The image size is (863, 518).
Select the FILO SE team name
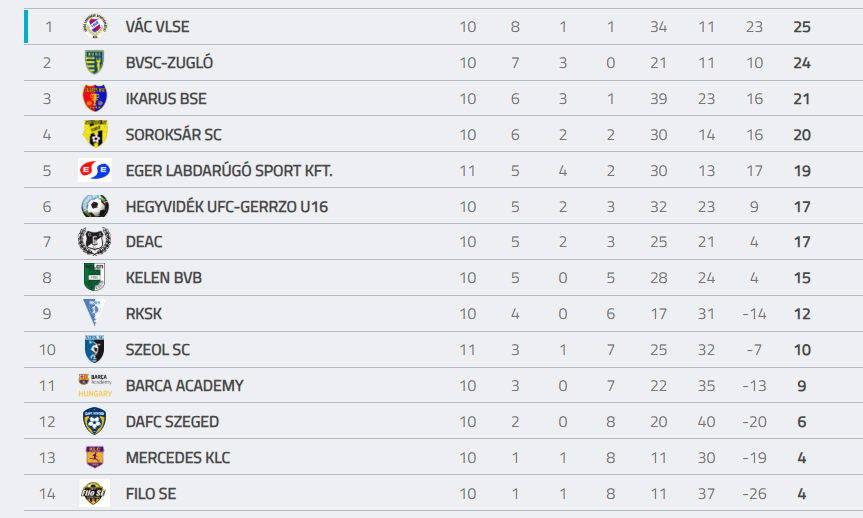pos(151,494)
